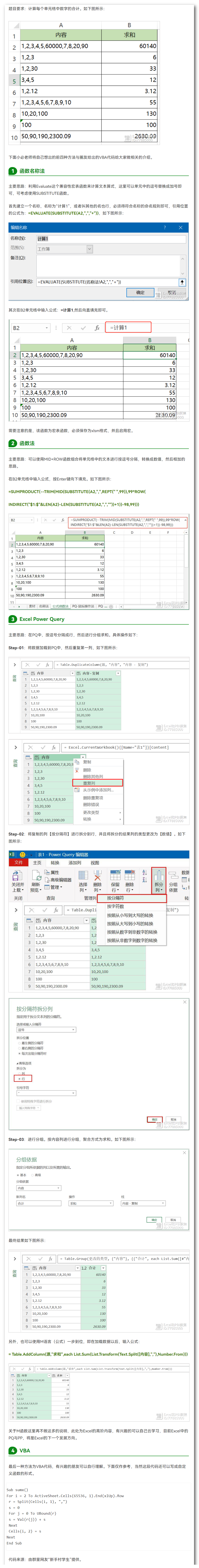
Task: Open the 逗号 delimiter dropdown
Action: point(46,1030)
